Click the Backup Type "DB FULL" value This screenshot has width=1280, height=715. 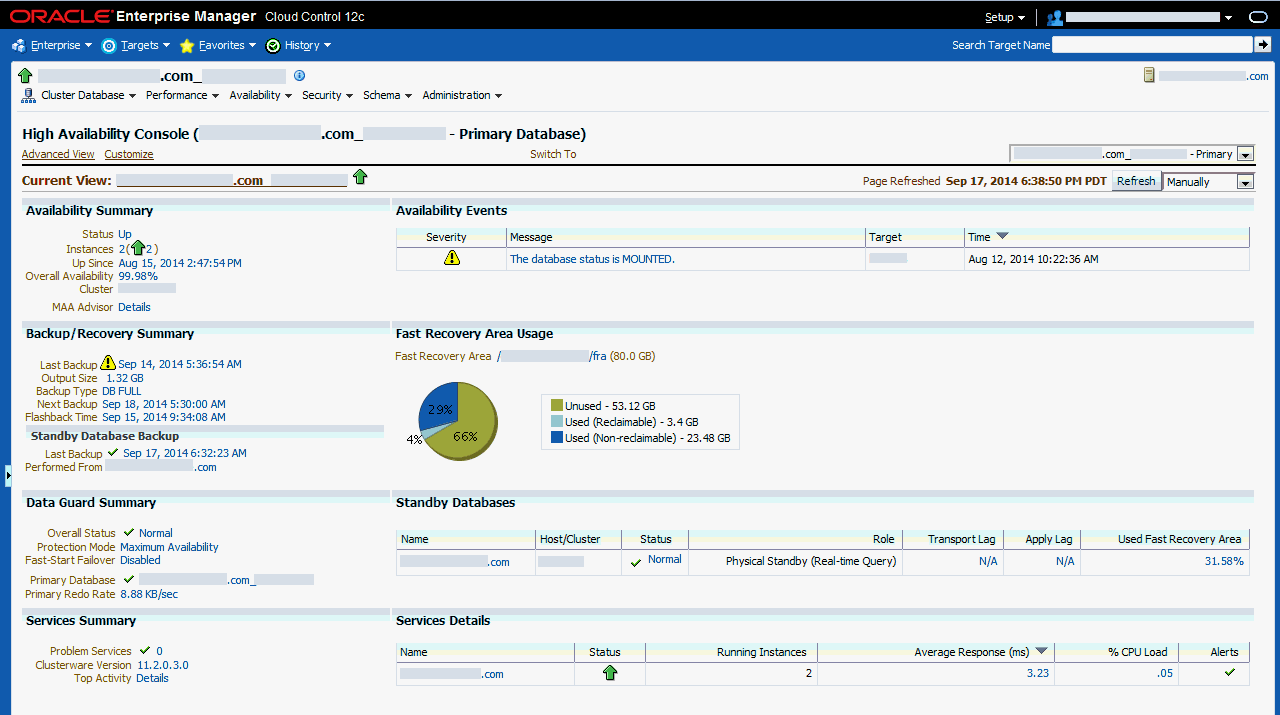(x=122, y=391)
